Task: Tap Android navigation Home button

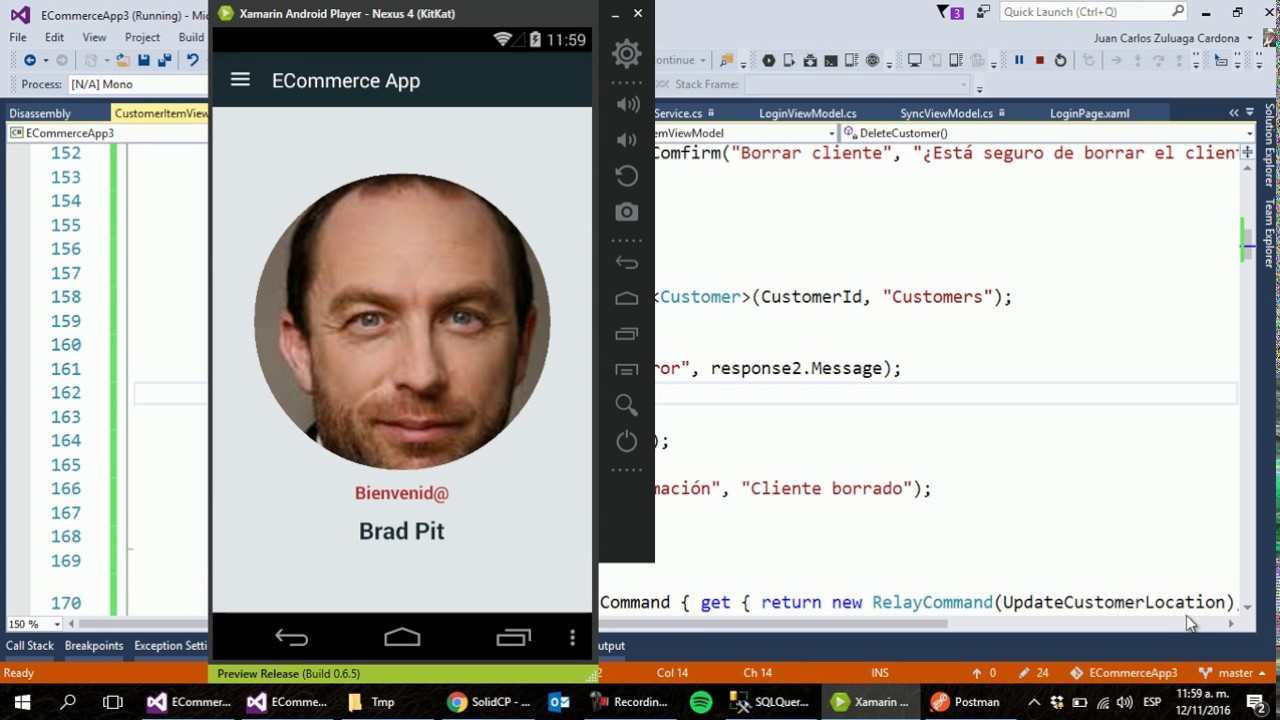Action: [x=402, y=637]
